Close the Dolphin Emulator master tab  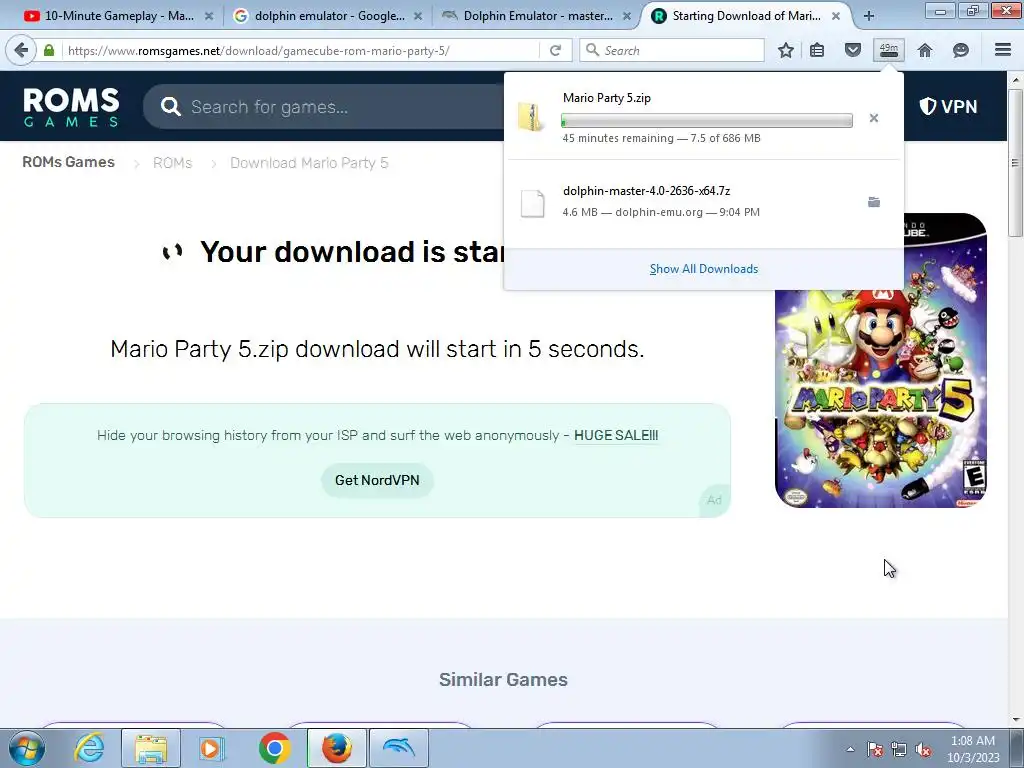pyautogui.click(x=627, y=16)
